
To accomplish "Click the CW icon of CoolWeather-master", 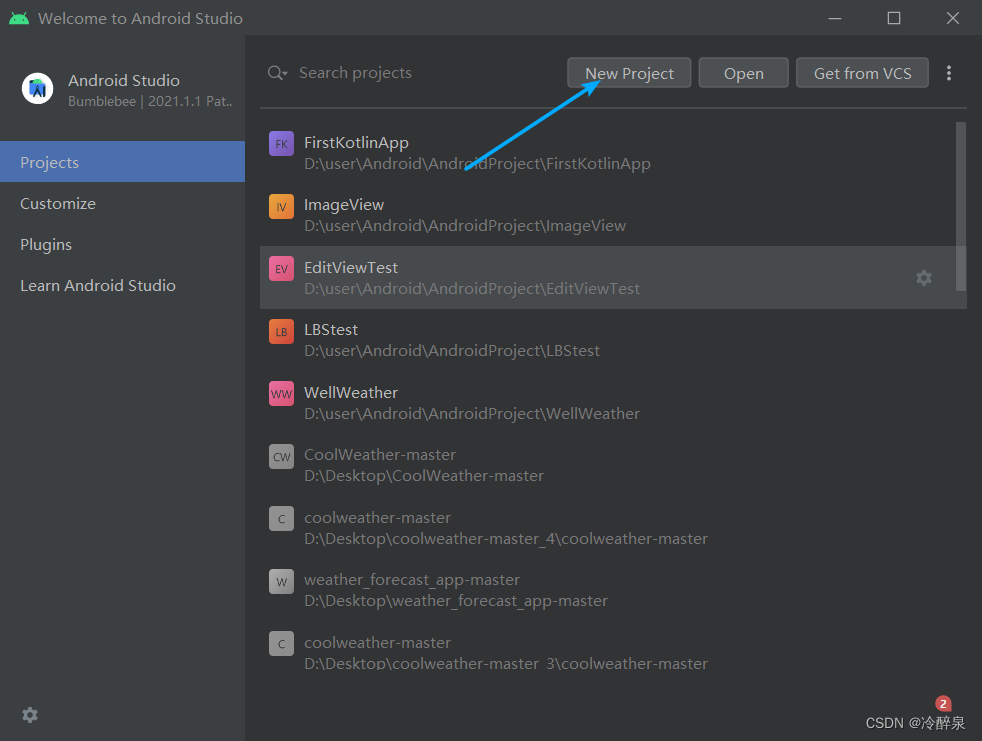I will (x=281, y=456).
